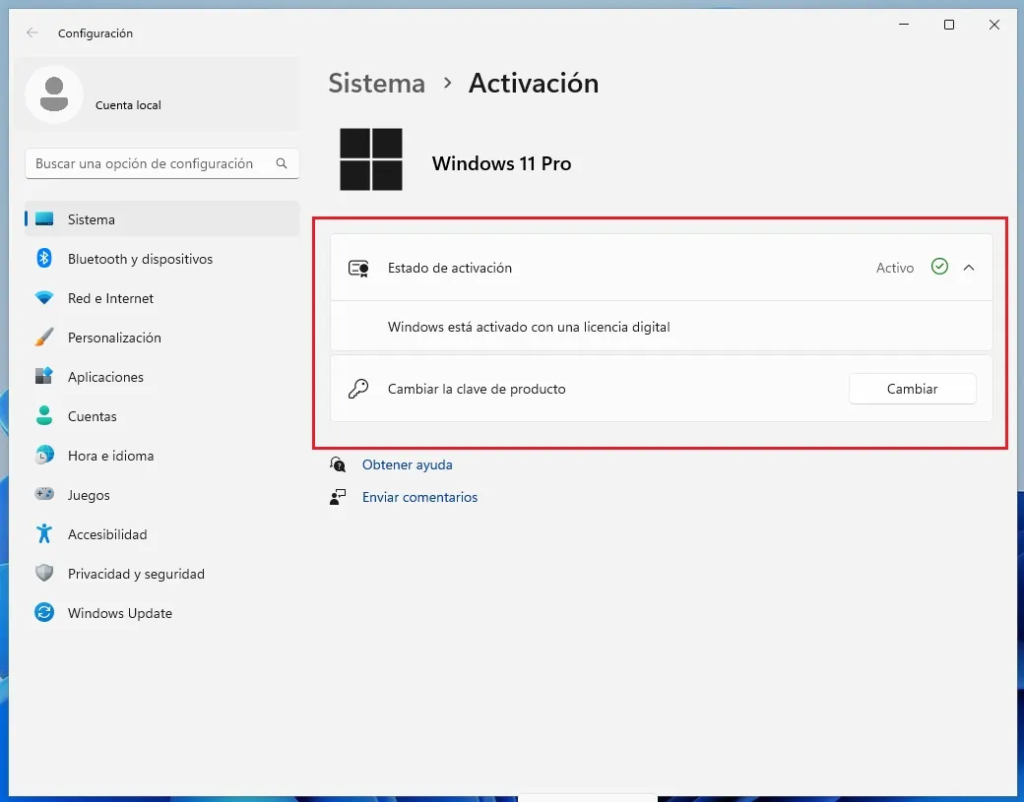Click the Accesibilidad figure icon
The width and height of the screenshot is (1024, 802).
pos(44,534)
